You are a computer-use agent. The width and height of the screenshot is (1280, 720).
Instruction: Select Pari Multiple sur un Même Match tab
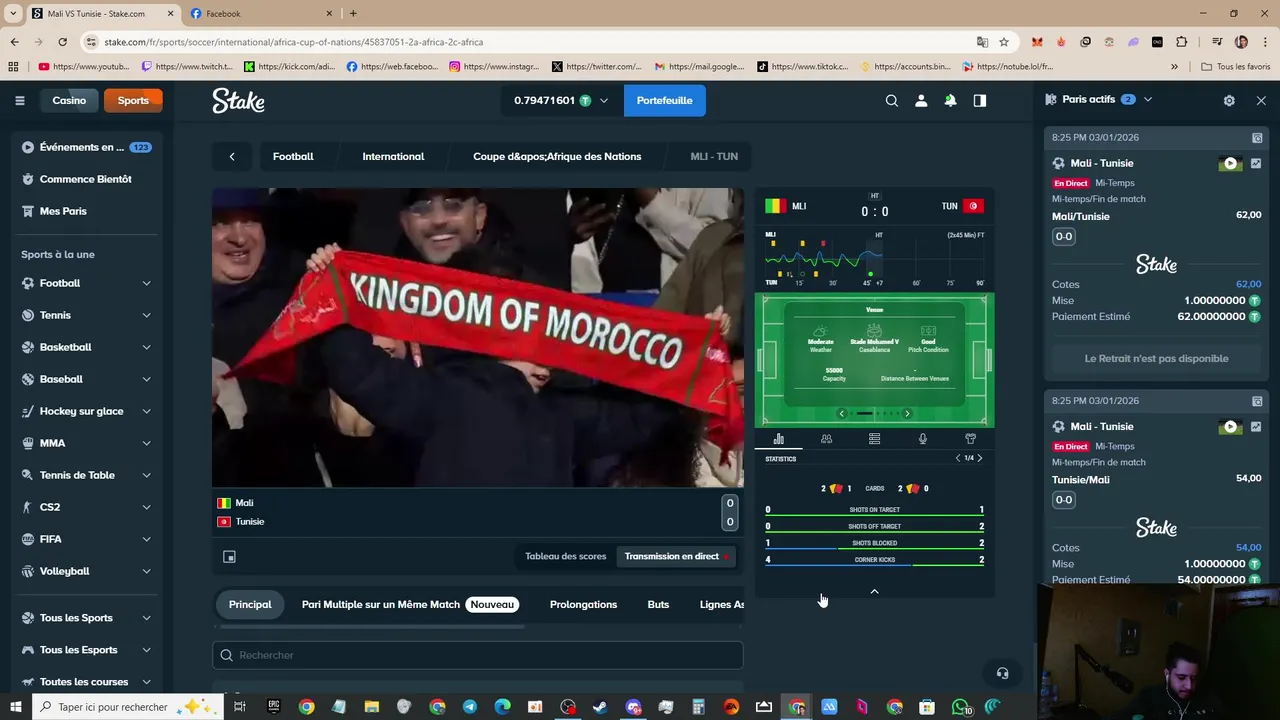point(409,604)
